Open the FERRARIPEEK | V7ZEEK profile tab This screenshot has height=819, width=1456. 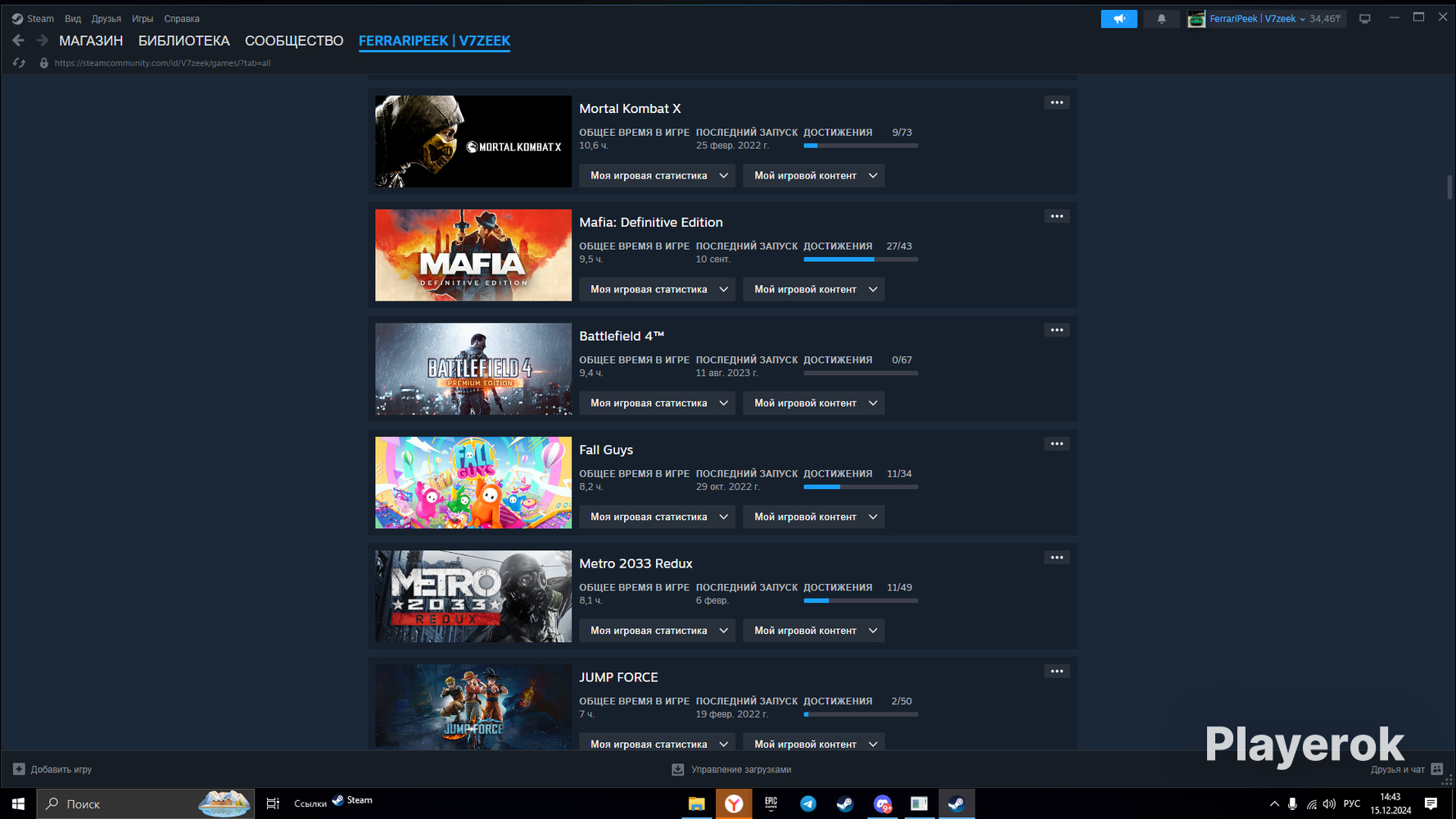click(x=434, y=41)
